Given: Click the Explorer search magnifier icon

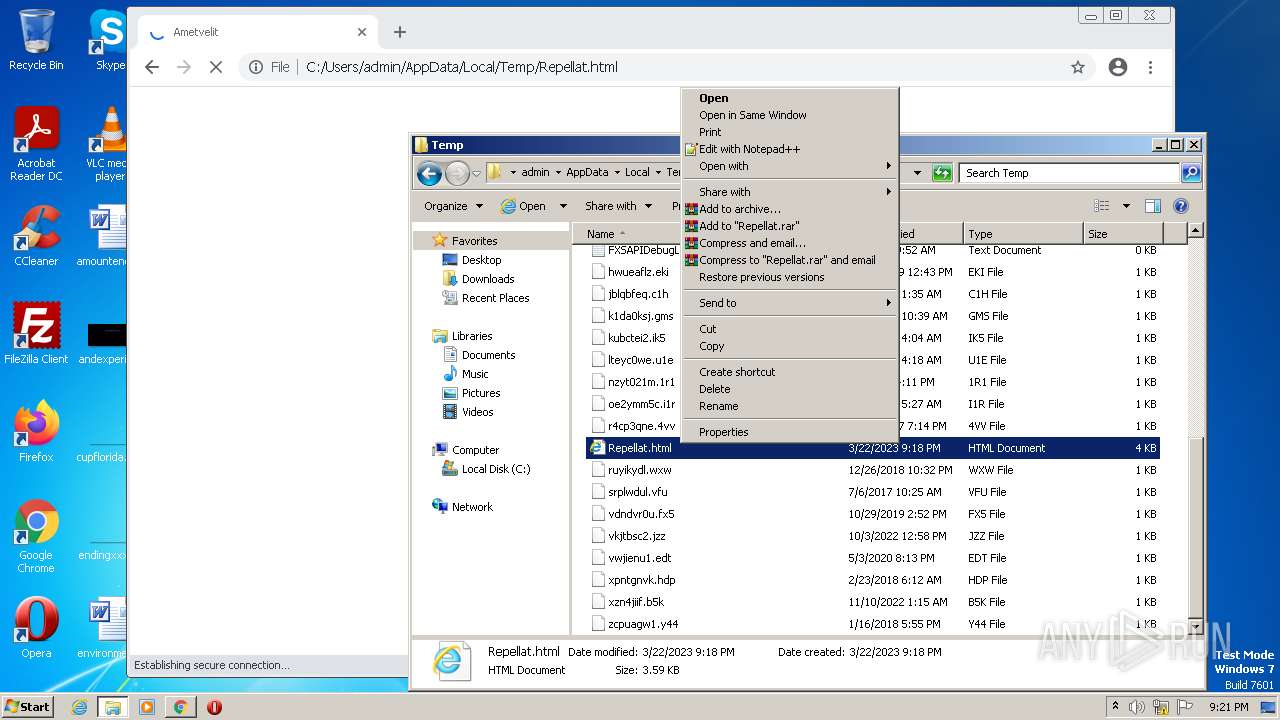Looking at the screenshot, I should click(1190, 173).
